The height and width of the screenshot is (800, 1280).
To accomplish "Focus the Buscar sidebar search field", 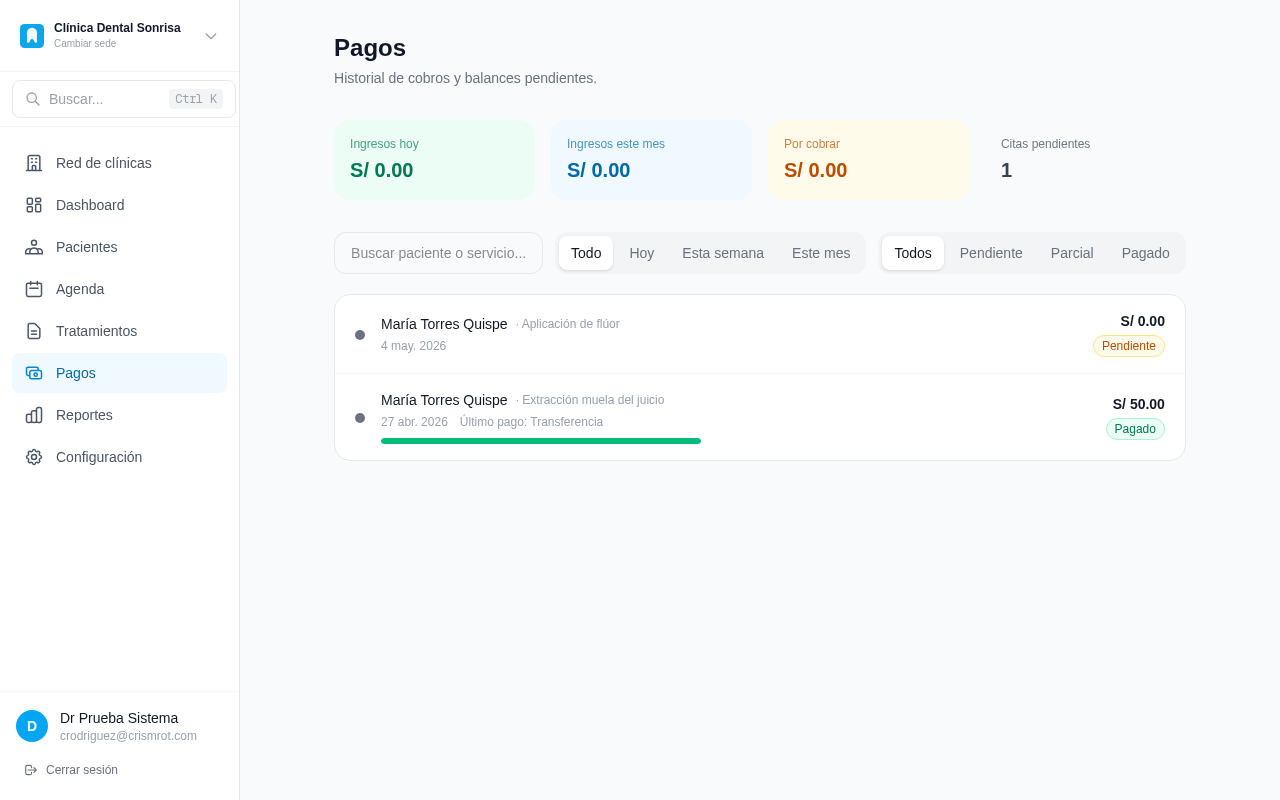I will [124, 99].
